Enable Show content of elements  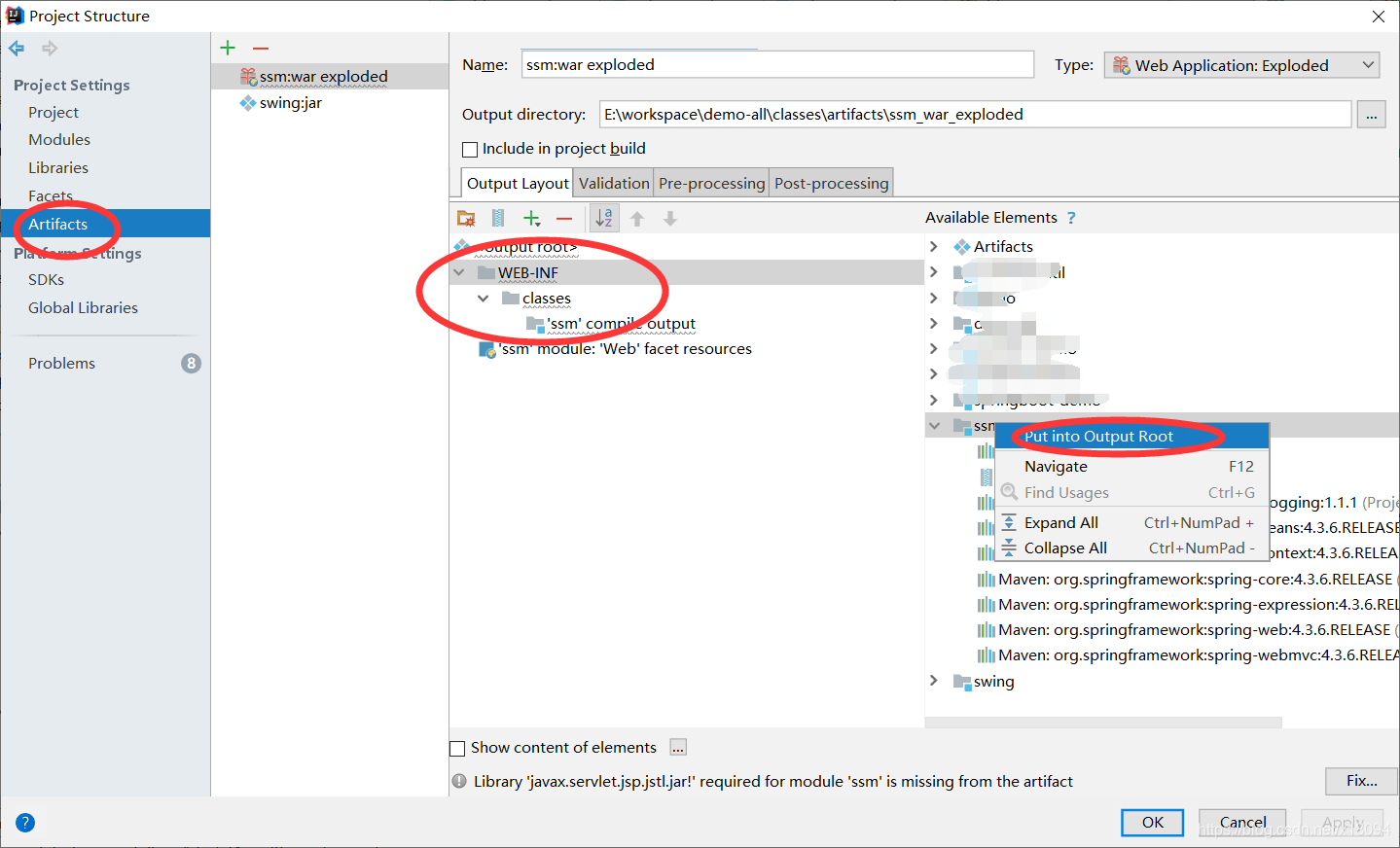point(457,747)
